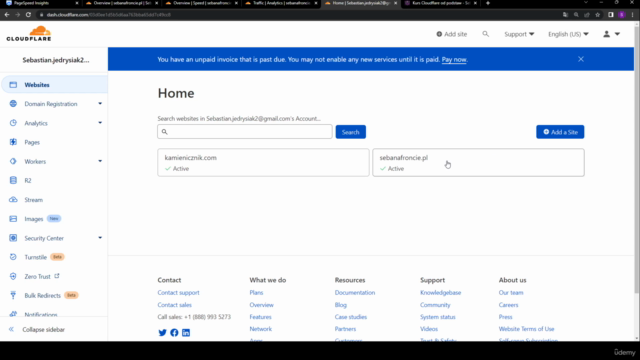Open the Case studies link
Screen dimensions: 640x360
tap(351, 317)
